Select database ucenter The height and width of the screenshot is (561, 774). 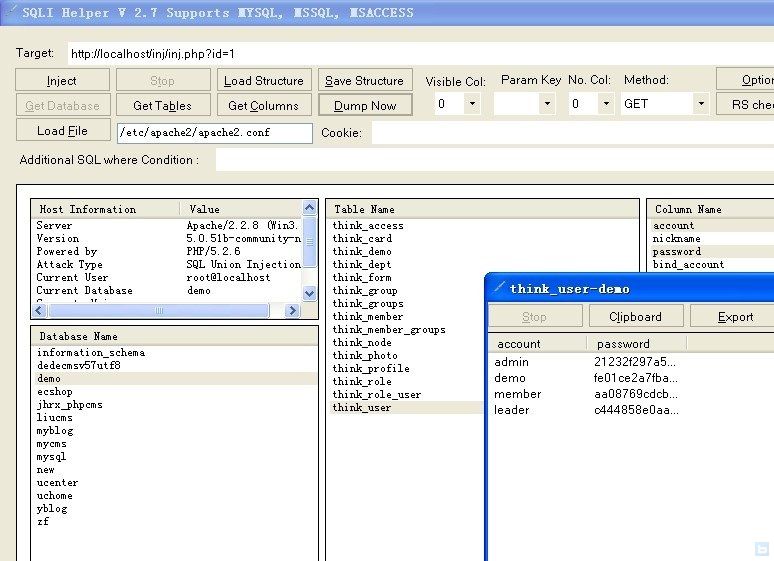pyautogui.click(x=57, y=482)
